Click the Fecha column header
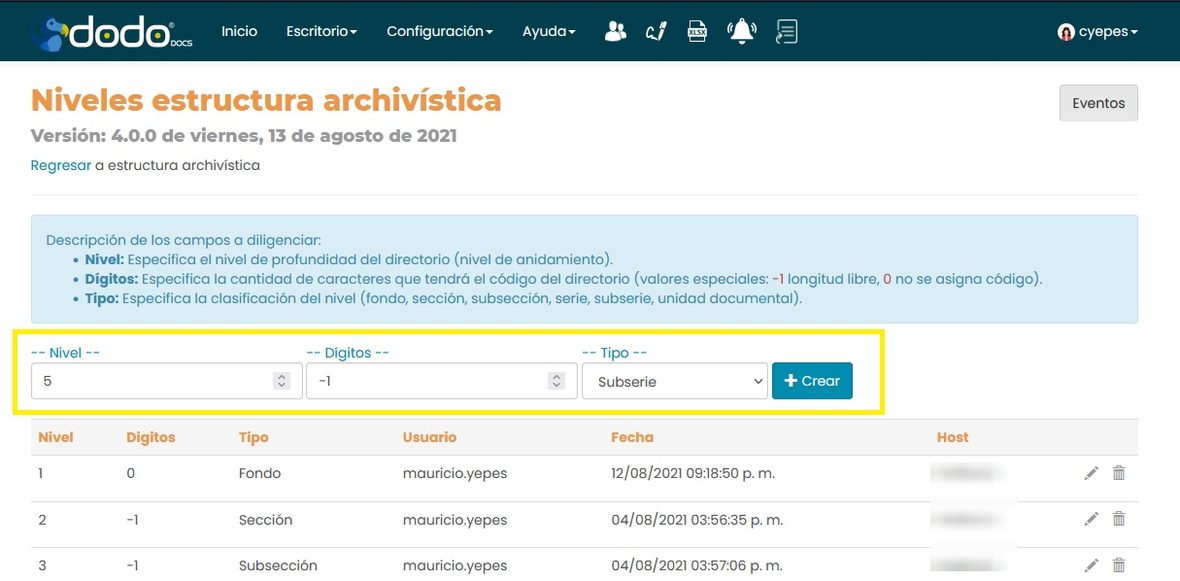Viewport: 1180px width, 581px height. coord(632,437)
